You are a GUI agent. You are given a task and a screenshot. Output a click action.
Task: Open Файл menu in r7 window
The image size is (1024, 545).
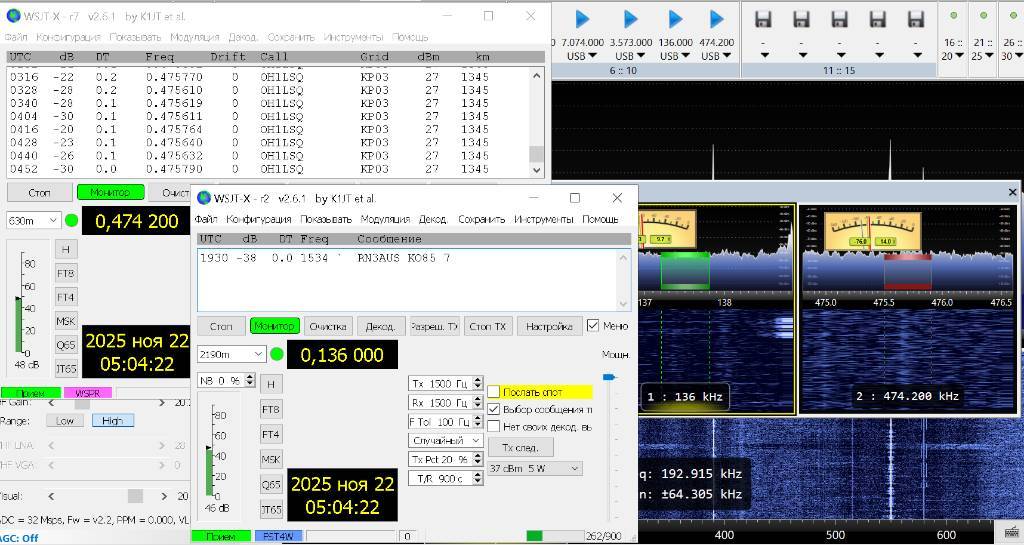pyautogui.click(x=16, y=37)
